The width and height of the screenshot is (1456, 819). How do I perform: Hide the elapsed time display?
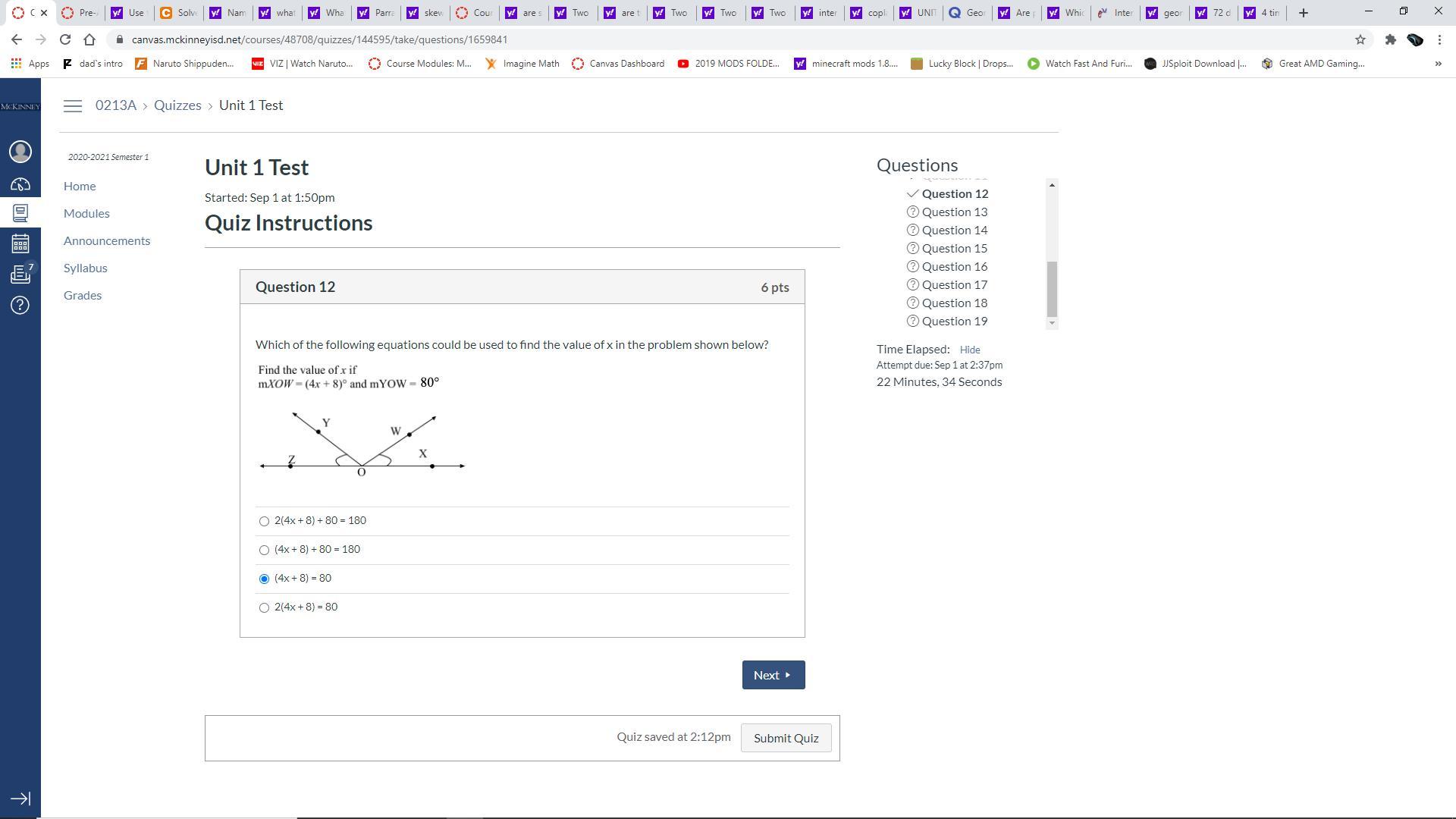click(969, 350)
